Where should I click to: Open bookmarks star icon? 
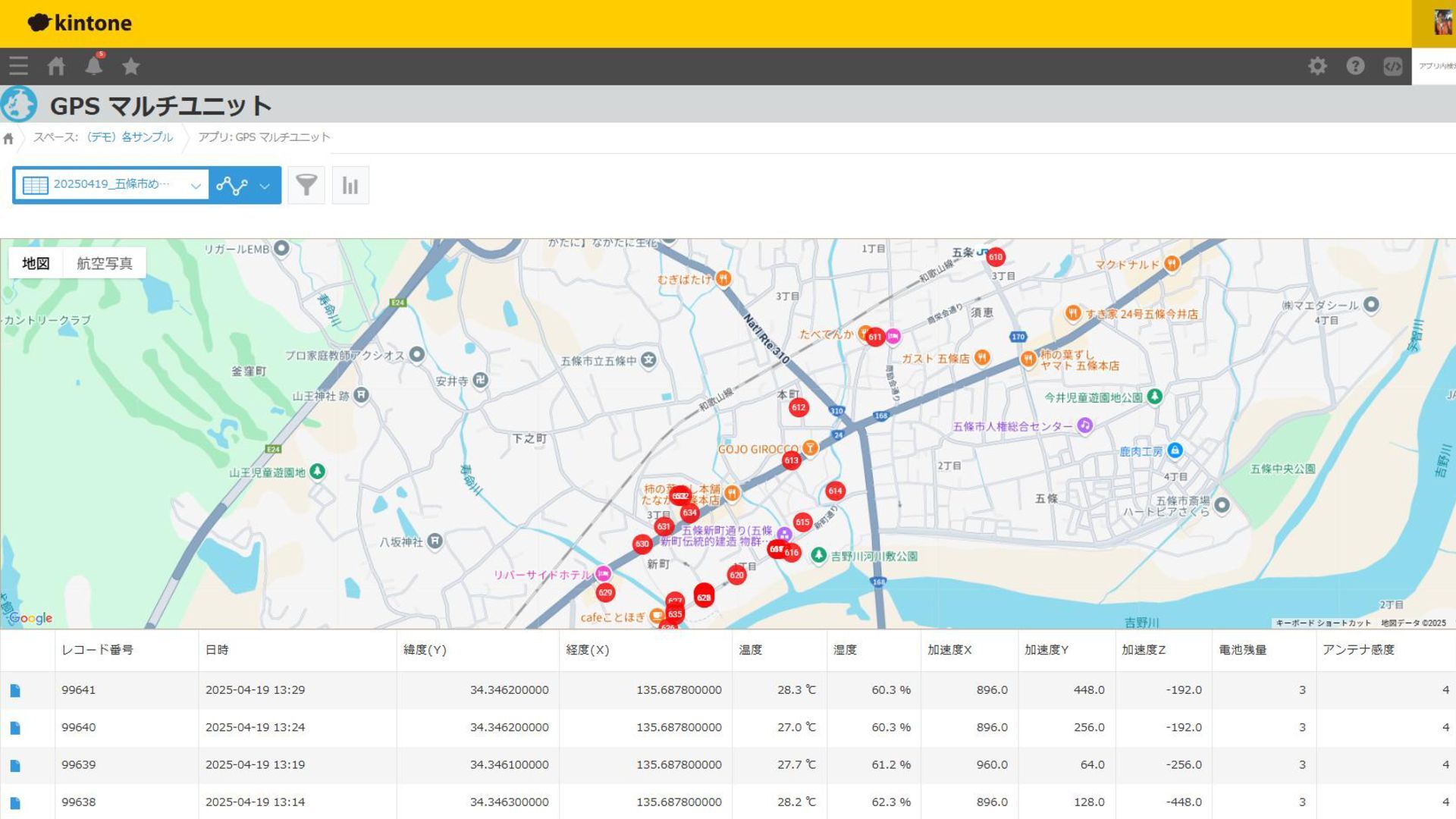click(x=131, y=66)
